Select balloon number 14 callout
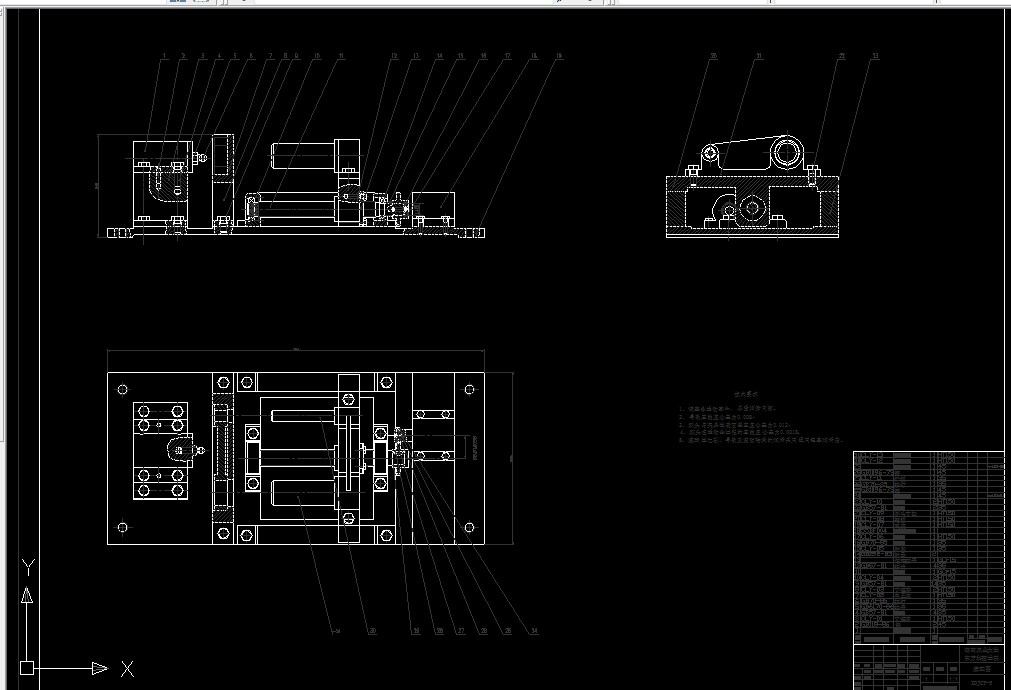The height and width of the screenshot is (690, 1011). (439, 56)
